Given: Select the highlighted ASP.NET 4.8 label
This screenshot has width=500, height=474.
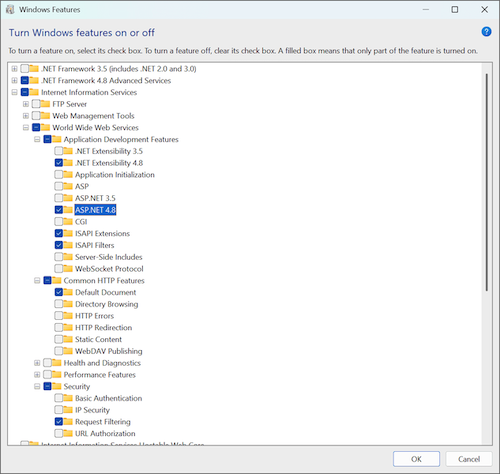Looking at the screenshot, I should click(95, 210).
